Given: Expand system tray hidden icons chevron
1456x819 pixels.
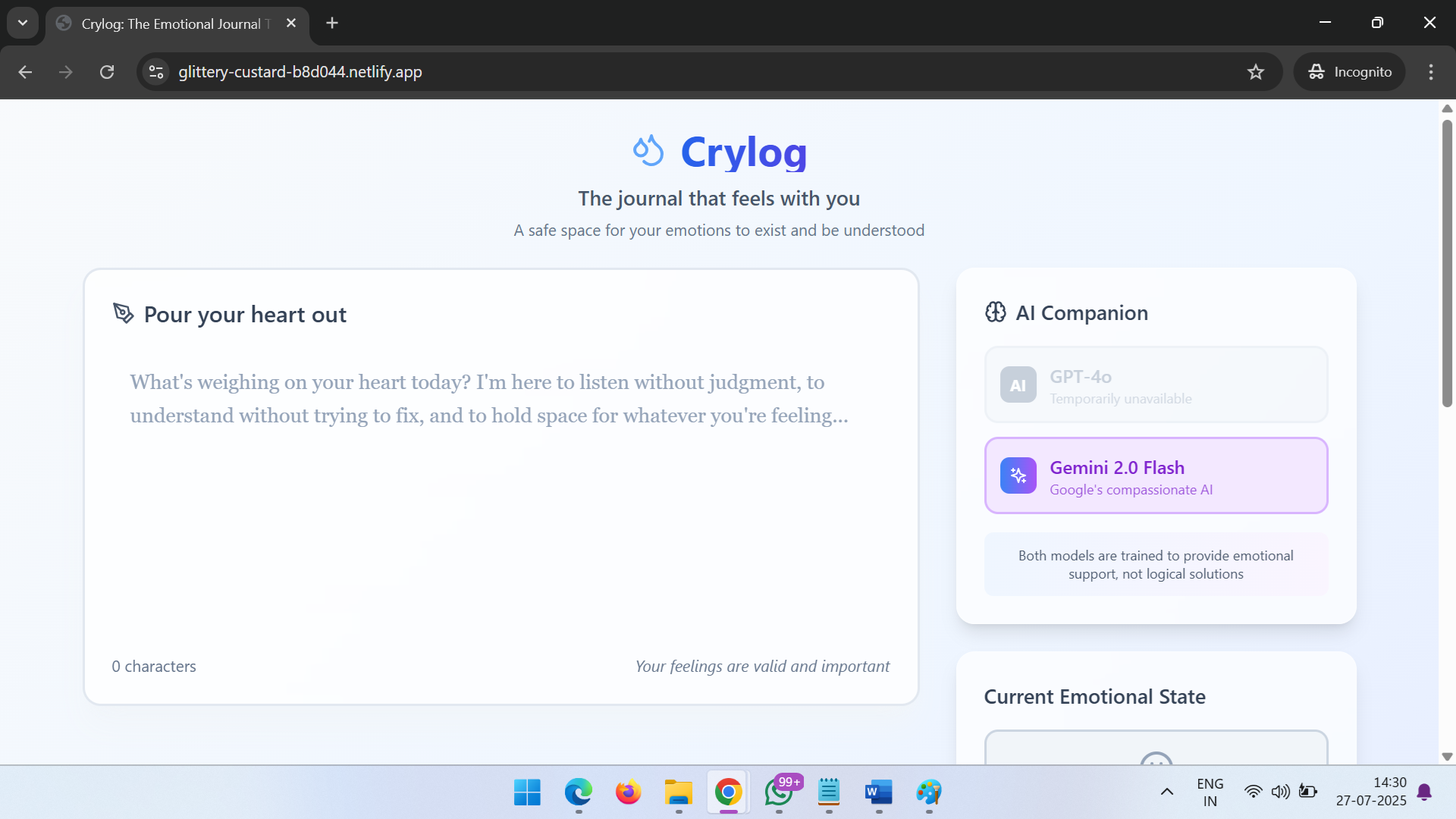Looking at the screenshot, I should [x=1167, y=792].
